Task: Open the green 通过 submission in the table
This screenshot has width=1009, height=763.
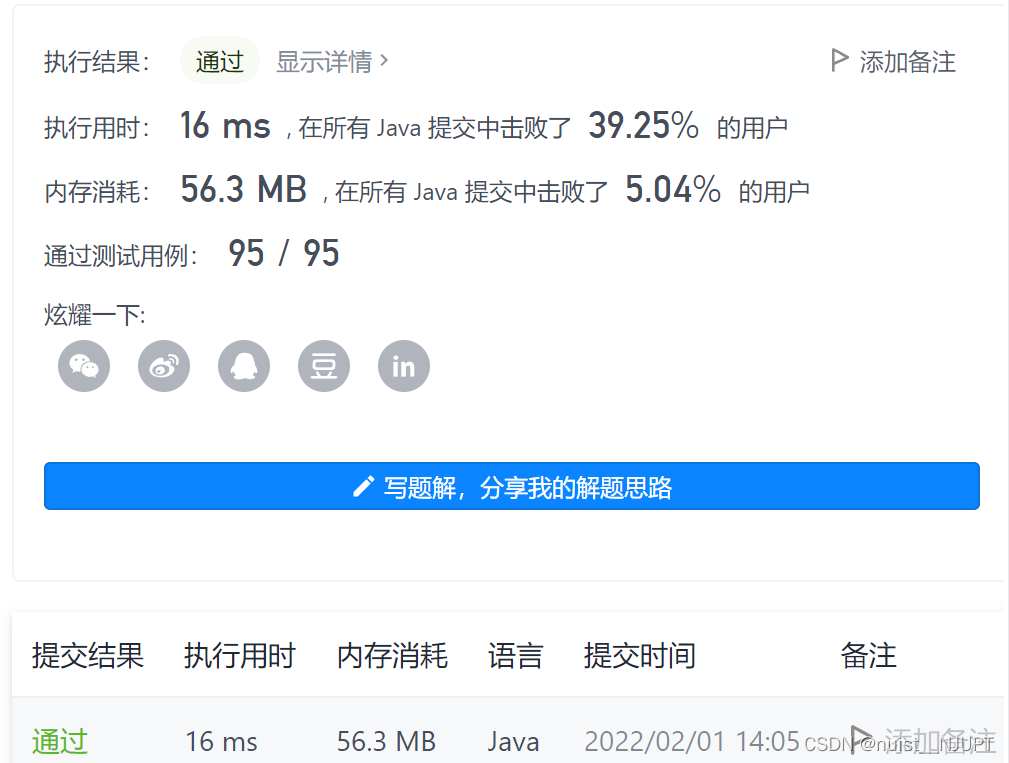Action: click(x=60, y=741)
